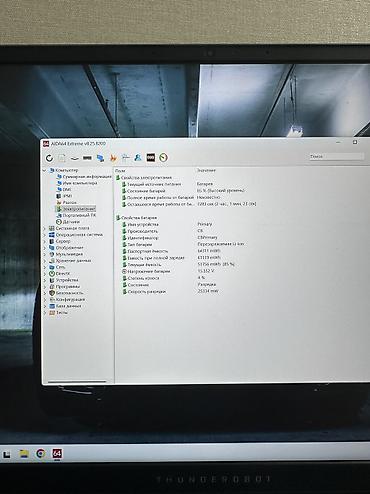The width and height of the screenshot is (370, 494).
Task: Select the Конфигурация category
Action: [x=67, y=299]
